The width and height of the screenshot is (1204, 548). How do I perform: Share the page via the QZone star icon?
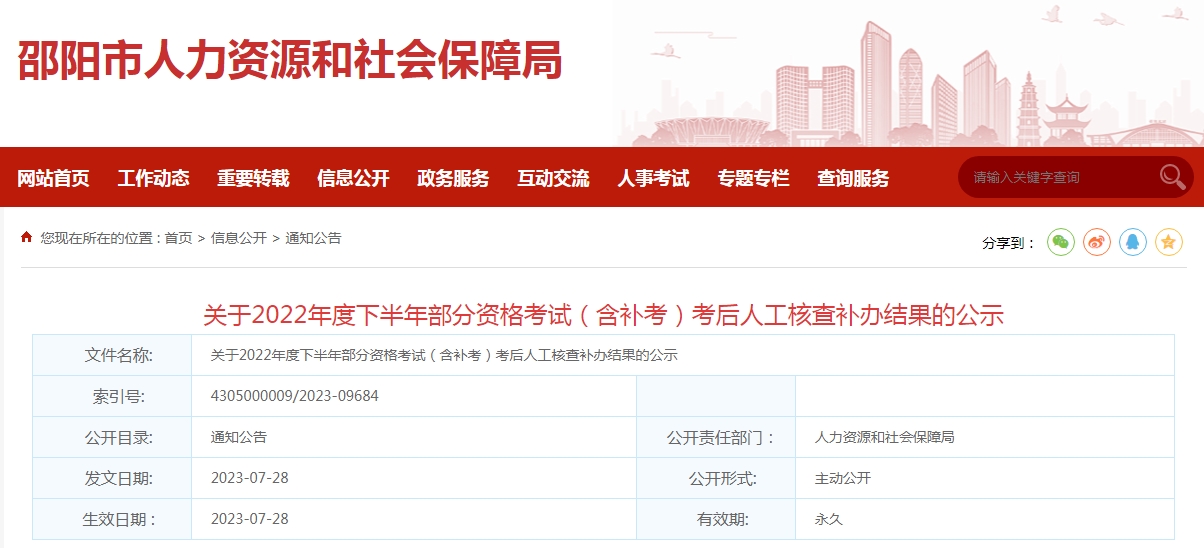pos(1169,242)
